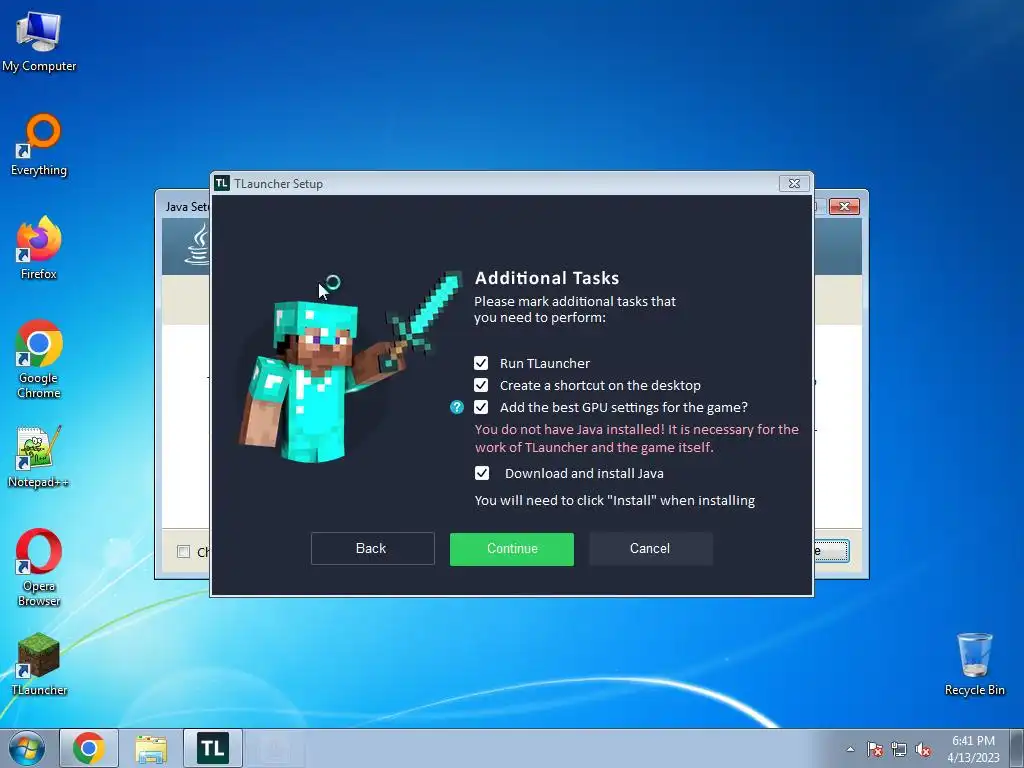Select the Notepad++ desktop shortcut
Screen dimensions: 1024x768
[38, 457]
